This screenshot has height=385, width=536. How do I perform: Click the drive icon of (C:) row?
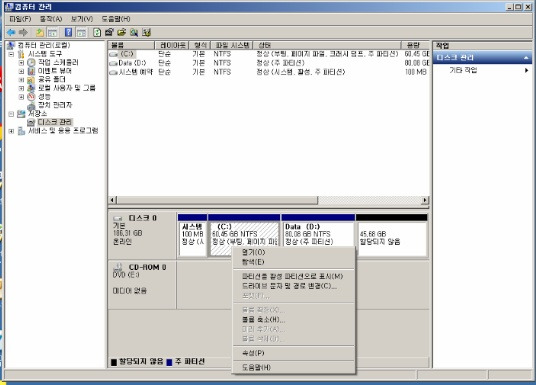113,54
